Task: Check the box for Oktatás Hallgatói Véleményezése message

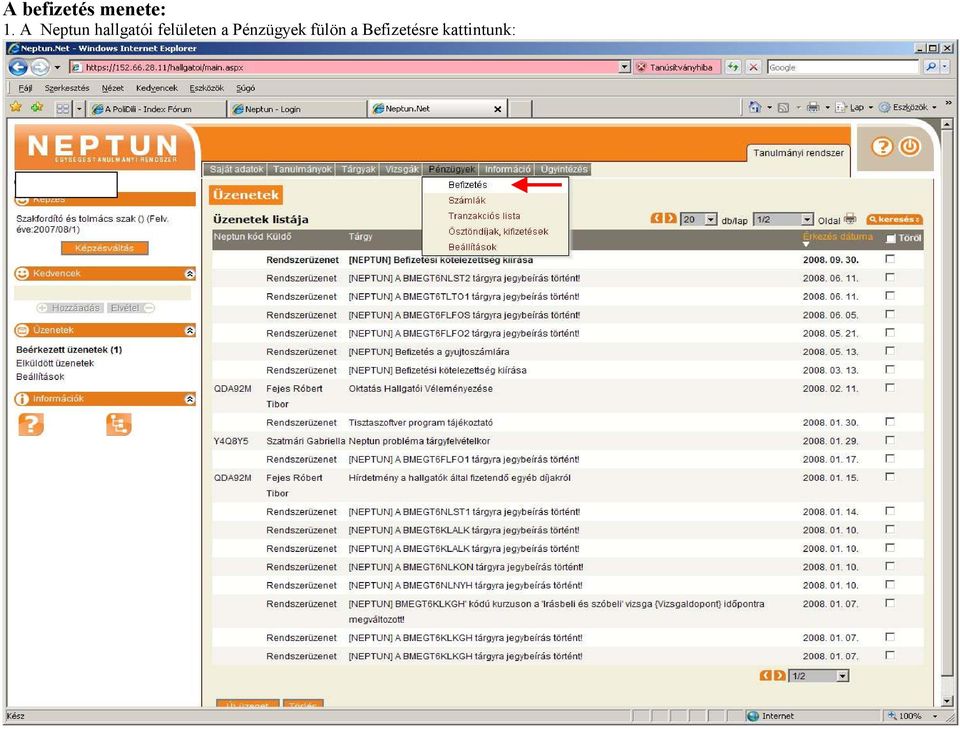Action: (890, 387)
